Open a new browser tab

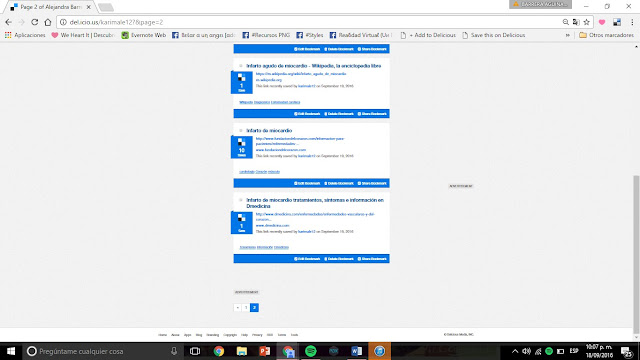(x=106, y=7)
